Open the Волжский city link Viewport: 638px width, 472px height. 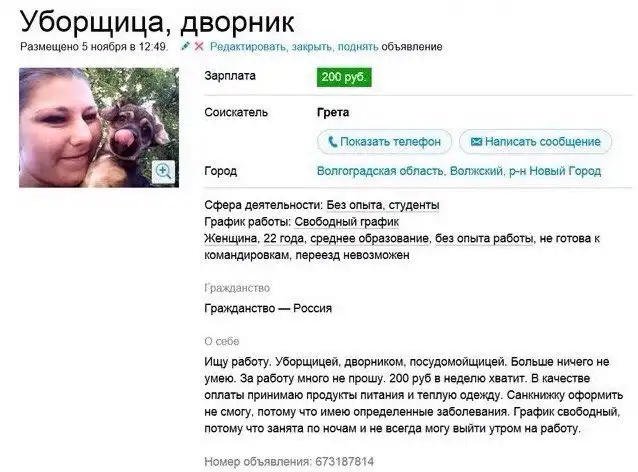(476, 171)
